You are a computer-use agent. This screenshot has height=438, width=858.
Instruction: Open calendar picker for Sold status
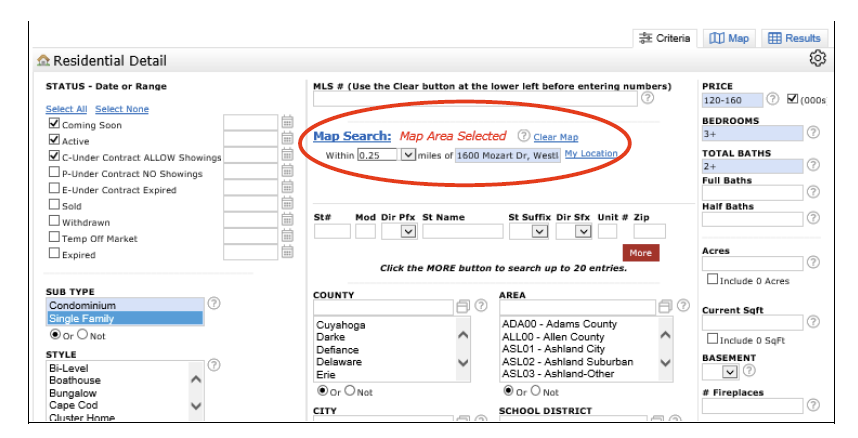287,204
